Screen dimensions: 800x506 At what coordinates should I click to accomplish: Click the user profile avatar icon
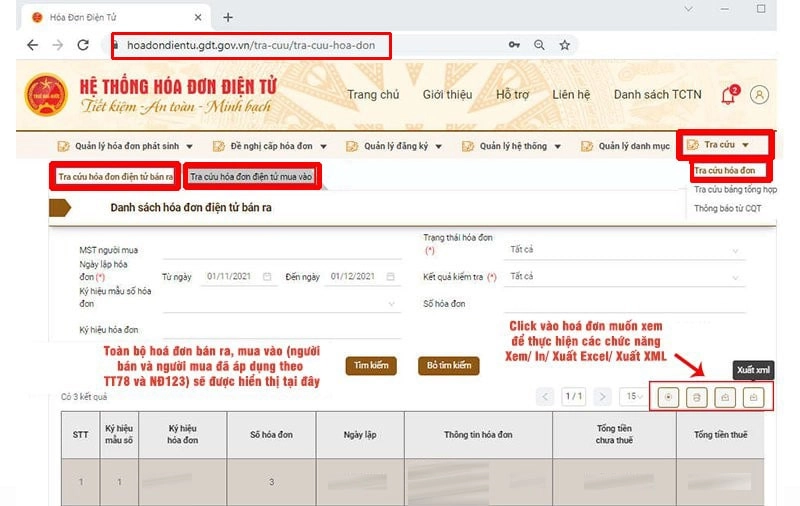click(759, 95)
